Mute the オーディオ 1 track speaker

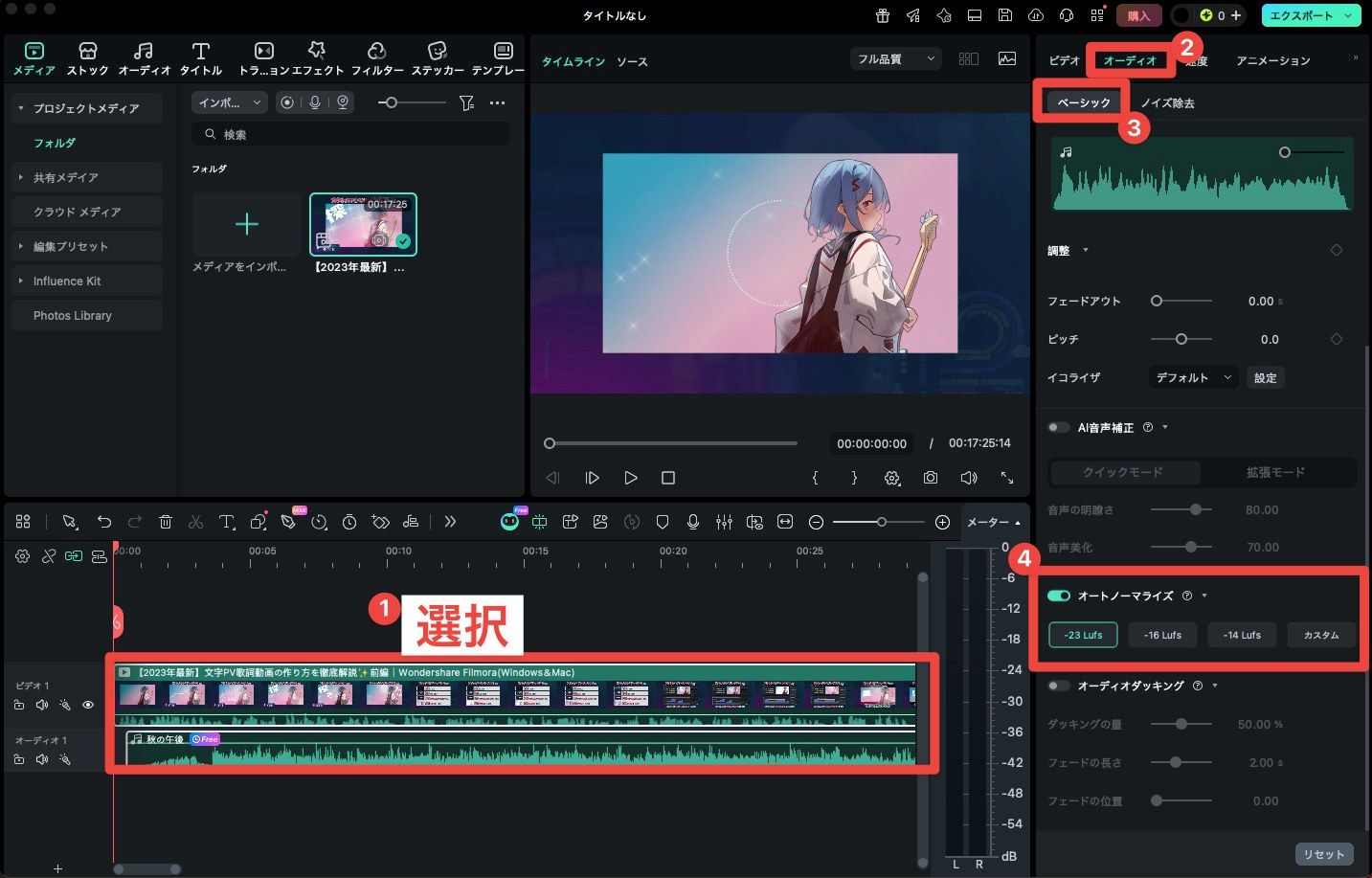point(42,759)
